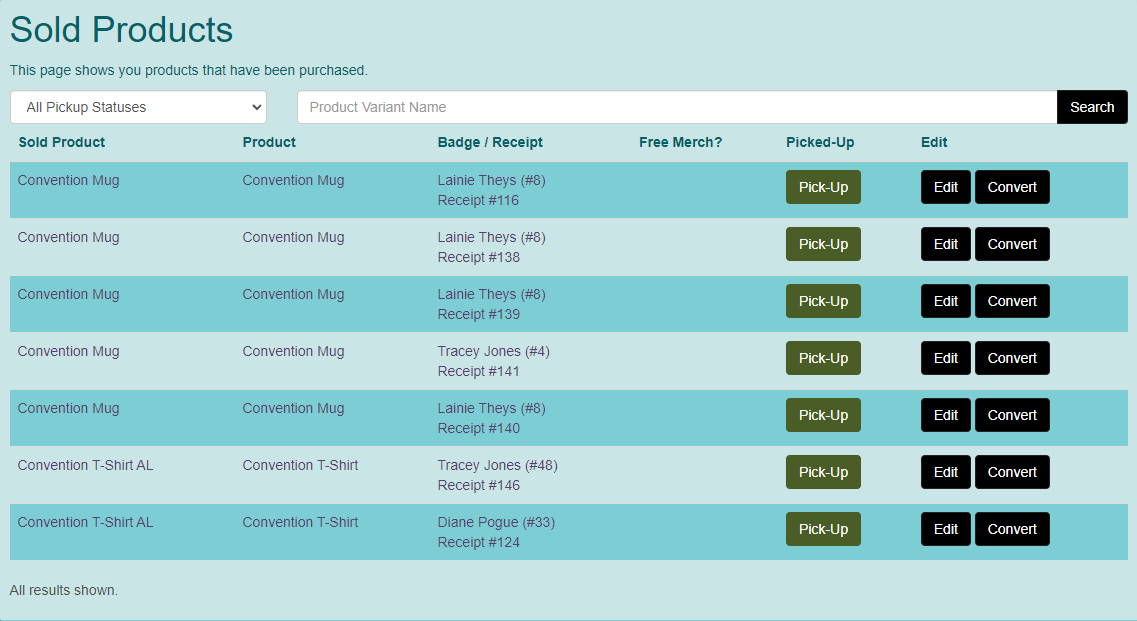Edit the Receipt #140 sold product

click(x=946, y=415)
